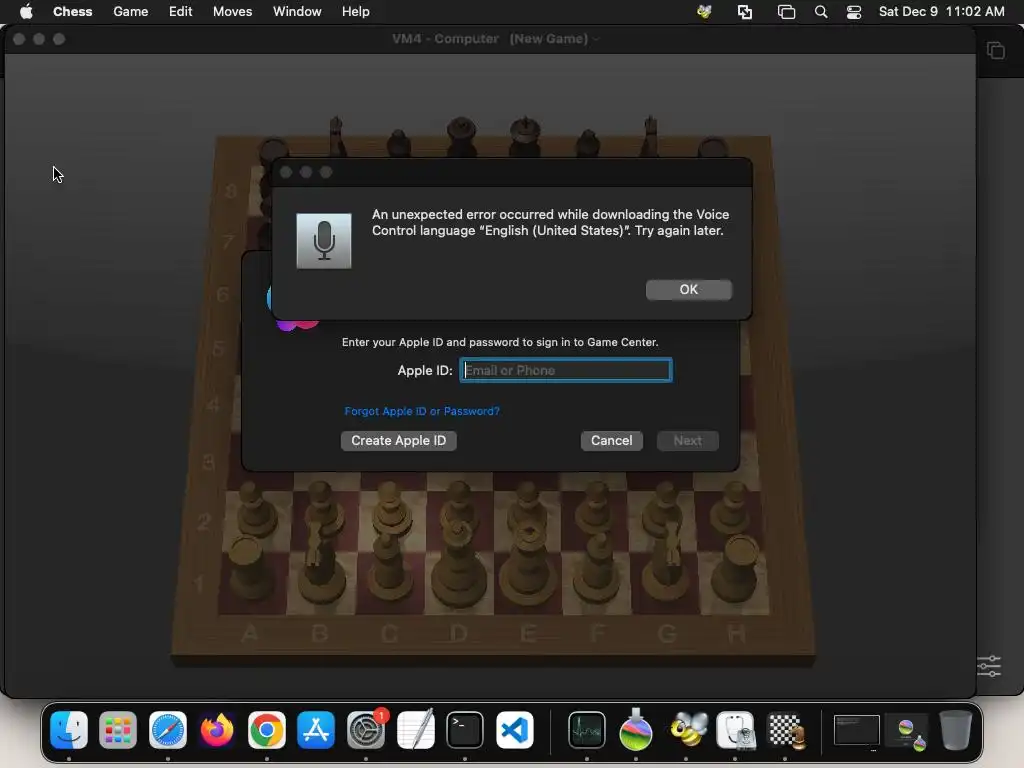Click the microphone icon in the error dialog
The width and height of the screenshot is (1024, 768).
point(324,241)
